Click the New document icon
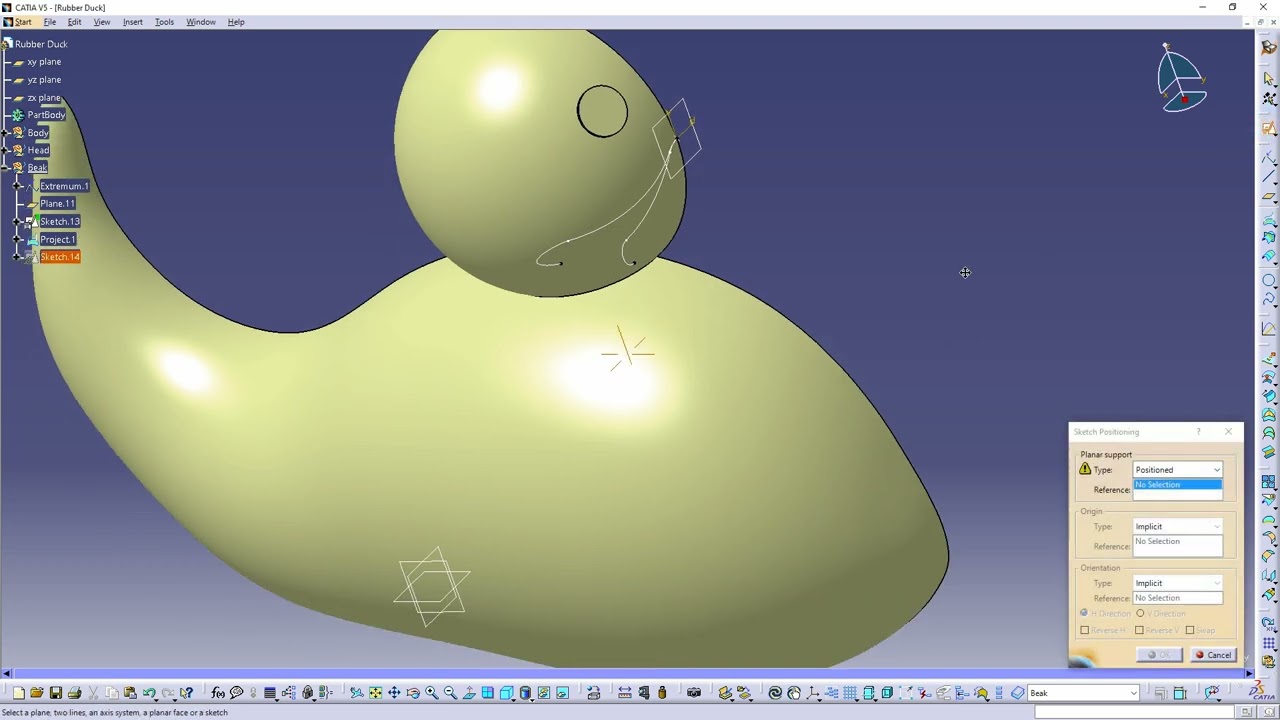Screen dimensions: 1280x720 18,693
